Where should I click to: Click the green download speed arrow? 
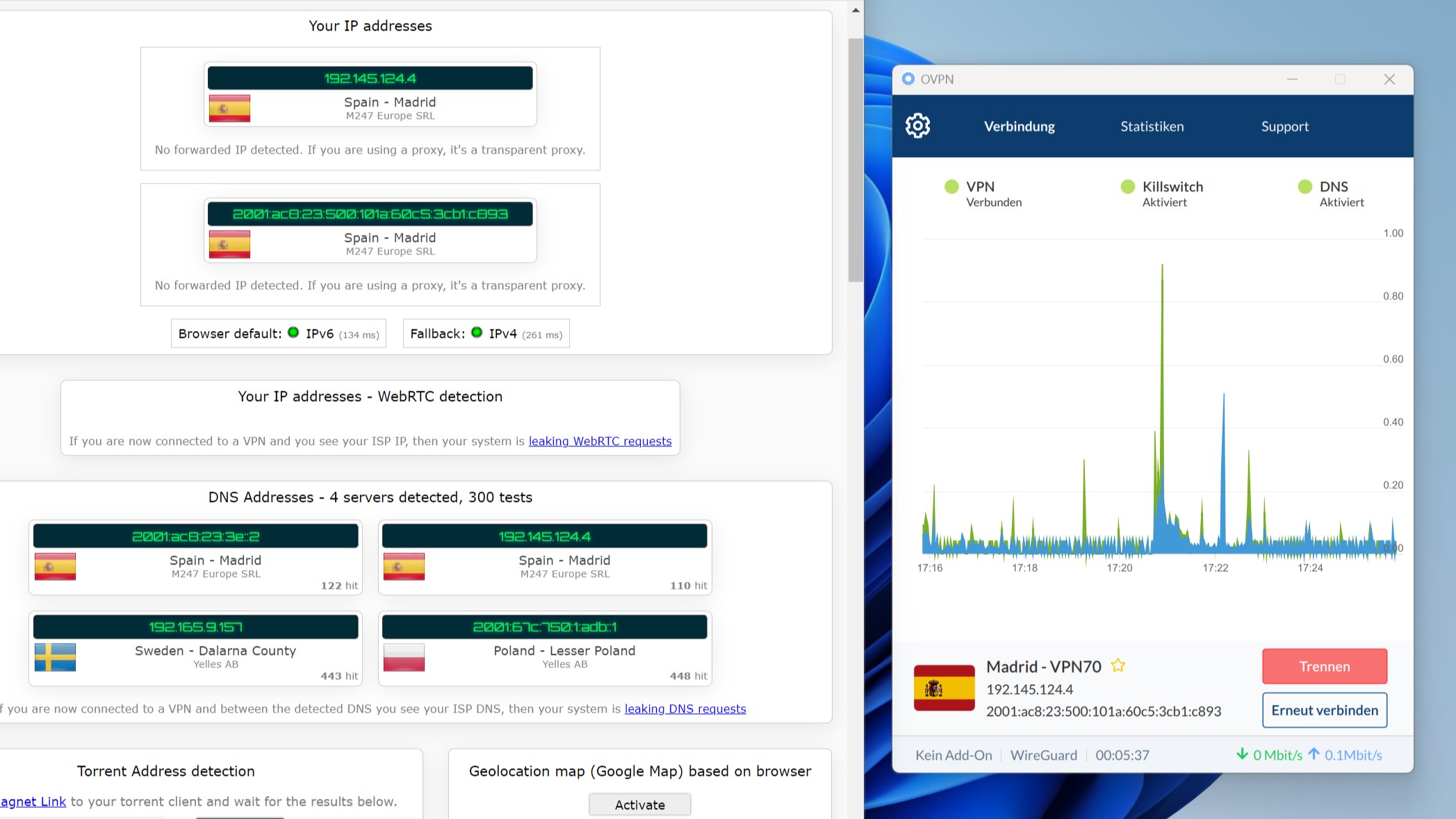point(1242,754)
